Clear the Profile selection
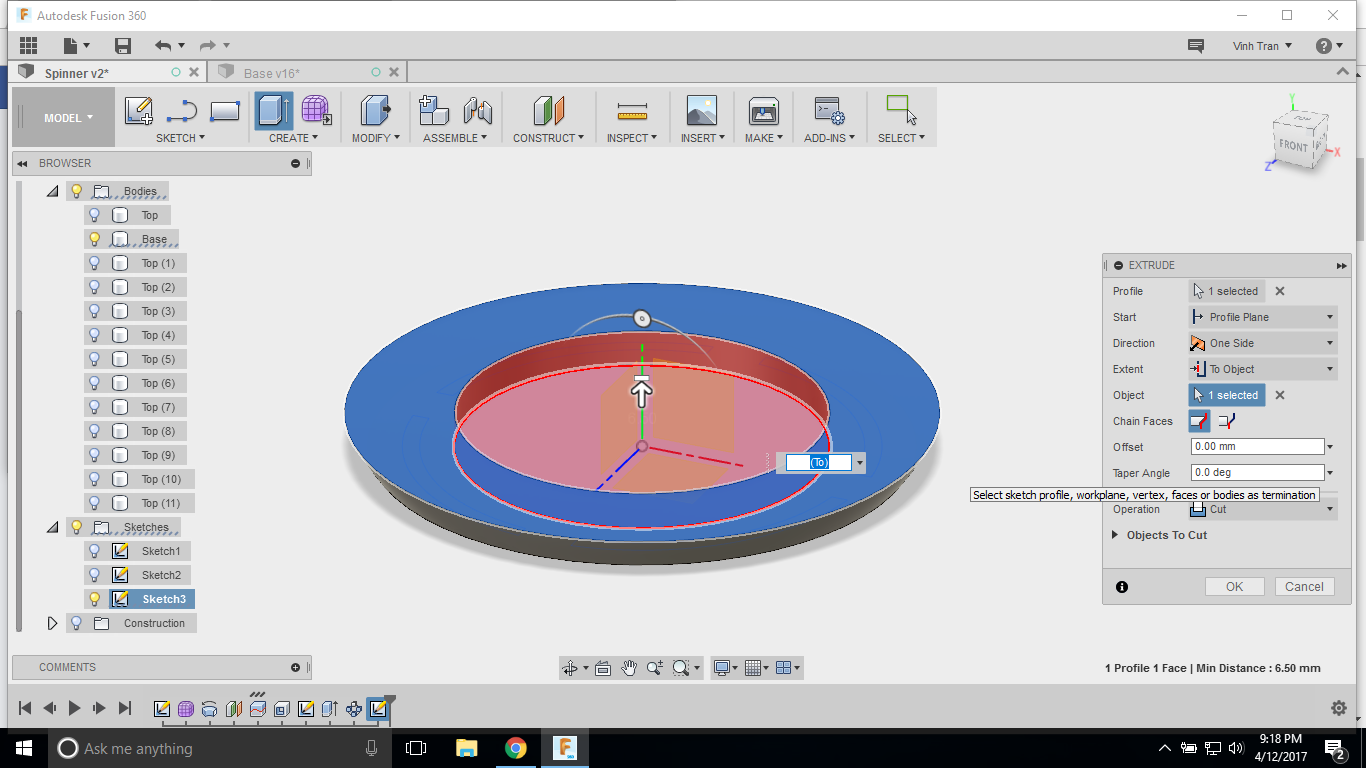The height and width of the screenshot is (768, 1366). (x=1280, y=291)
